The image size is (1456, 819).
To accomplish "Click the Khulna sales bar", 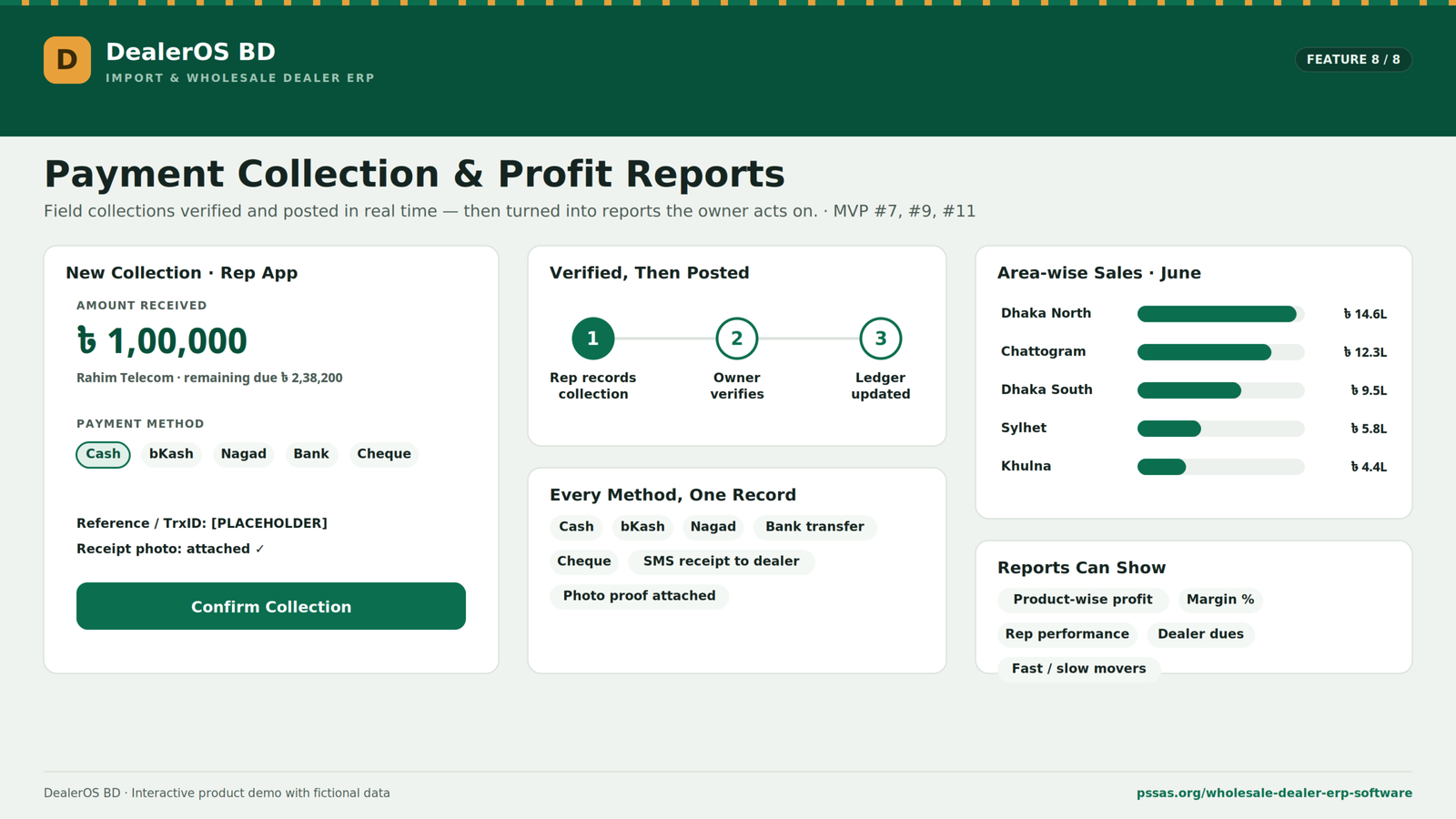I will 1220,467.
